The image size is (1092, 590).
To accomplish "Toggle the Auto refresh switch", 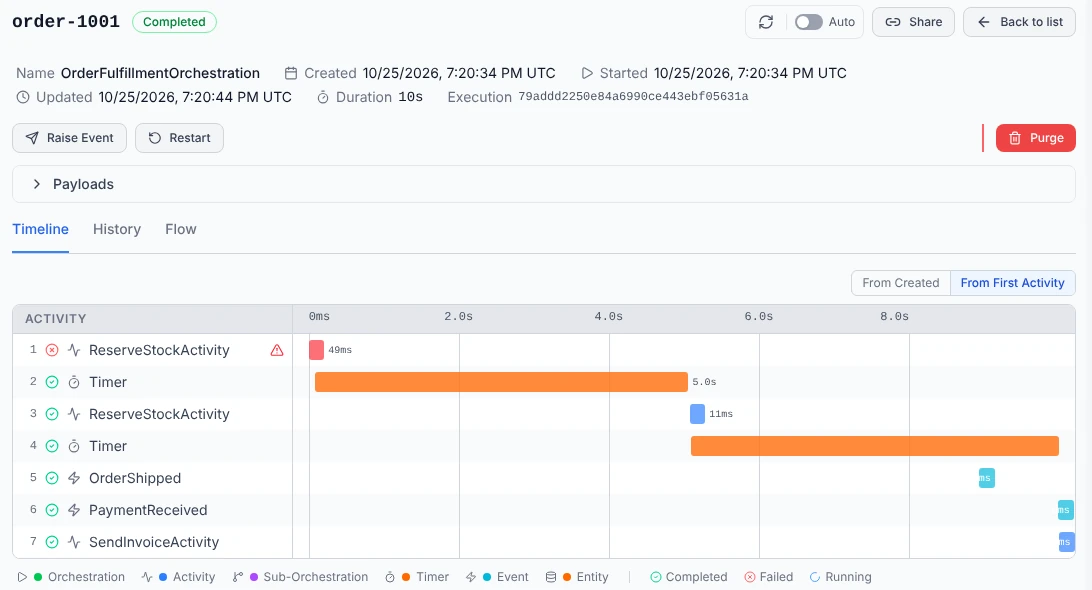I will [808, 22].
